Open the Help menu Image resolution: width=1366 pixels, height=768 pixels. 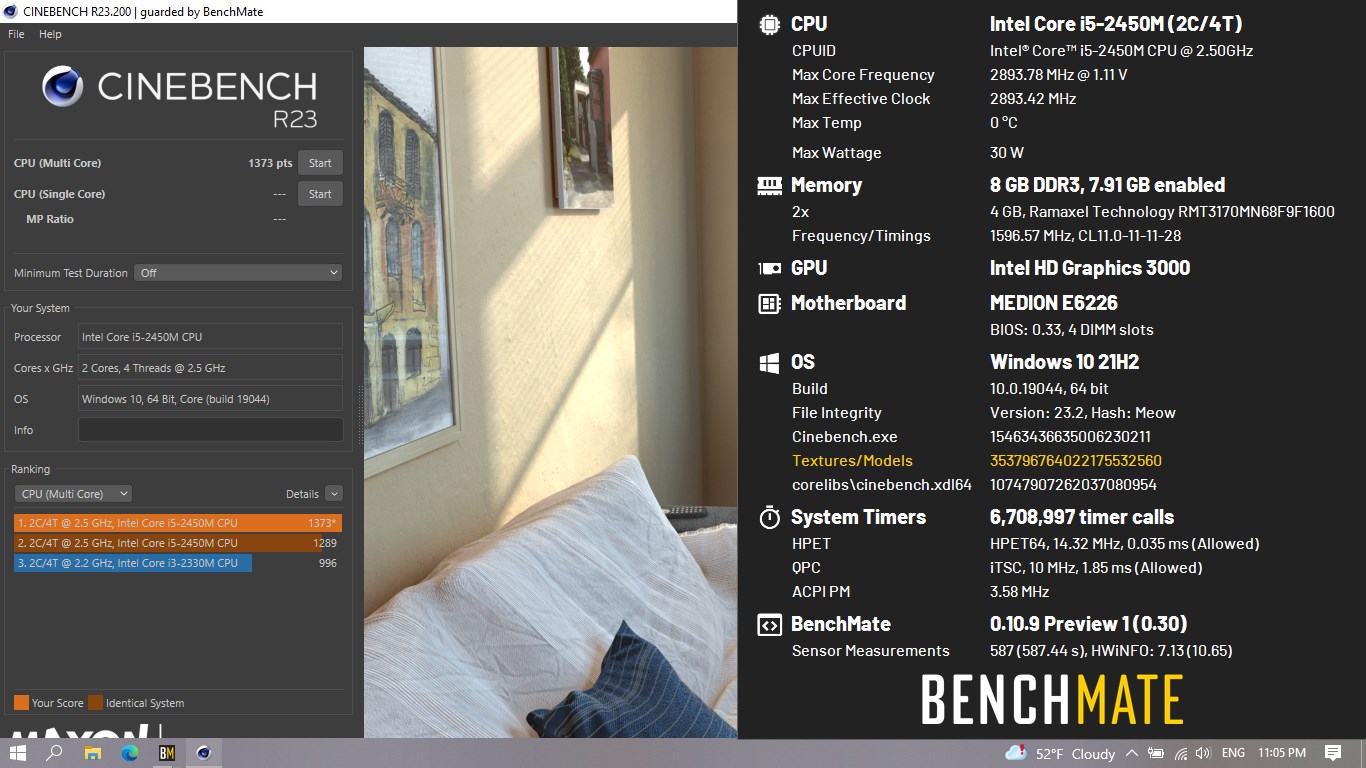(50, 34)
